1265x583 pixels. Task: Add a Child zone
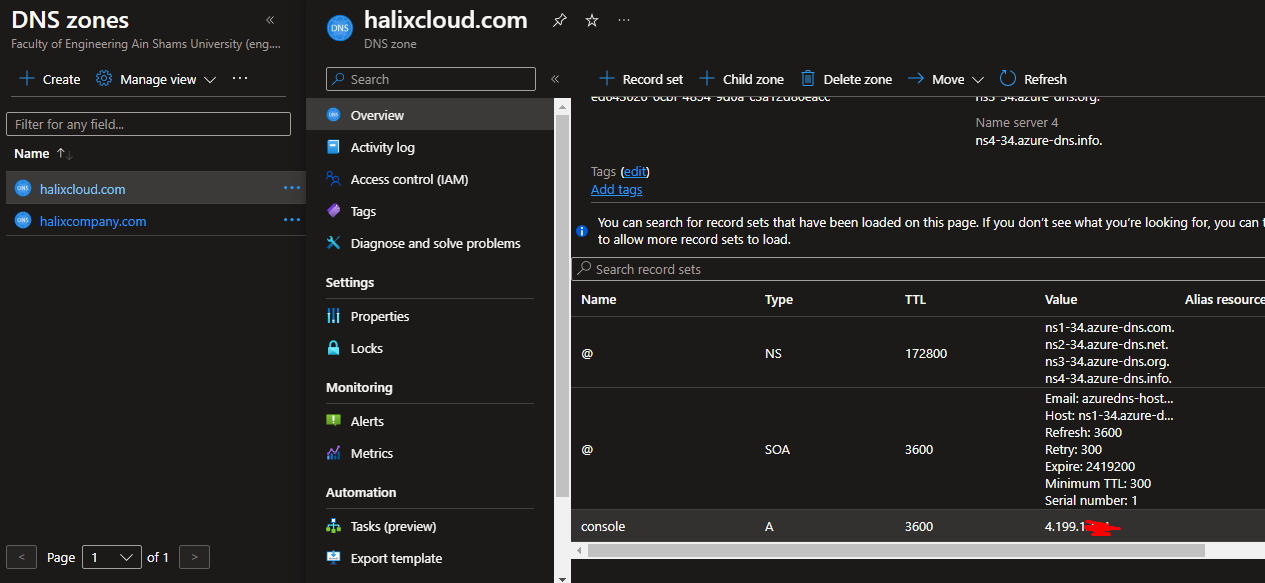tap(741, 79)
